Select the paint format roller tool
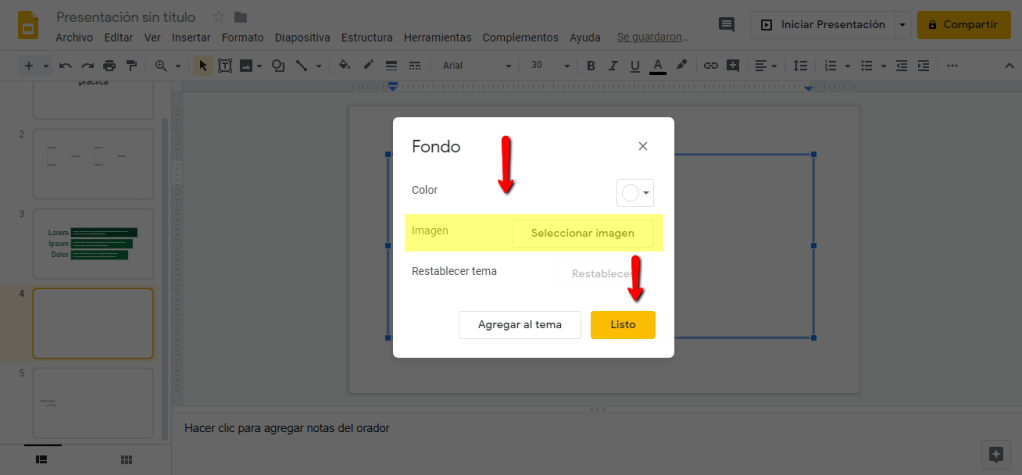Screen dimensions: 1022x475 point(130,66)
